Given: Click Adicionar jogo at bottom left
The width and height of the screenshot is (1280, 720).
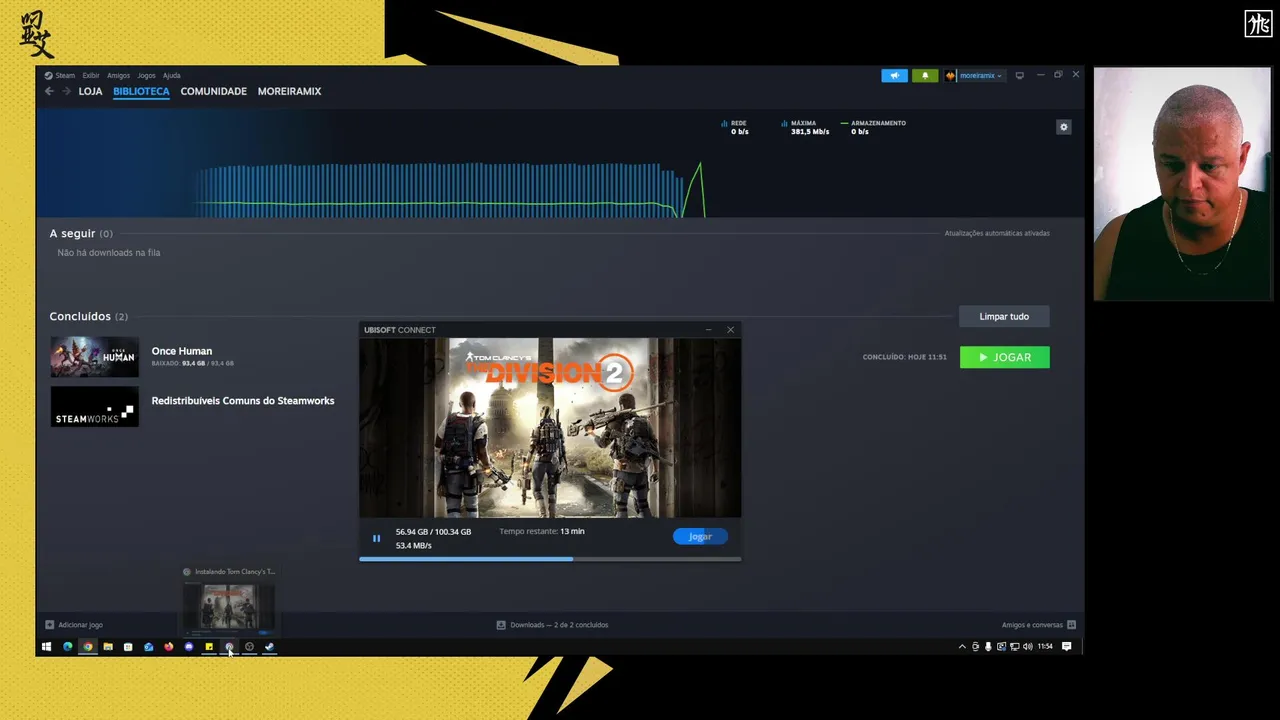Looking at the screenshot, I should tap(73, 625).
